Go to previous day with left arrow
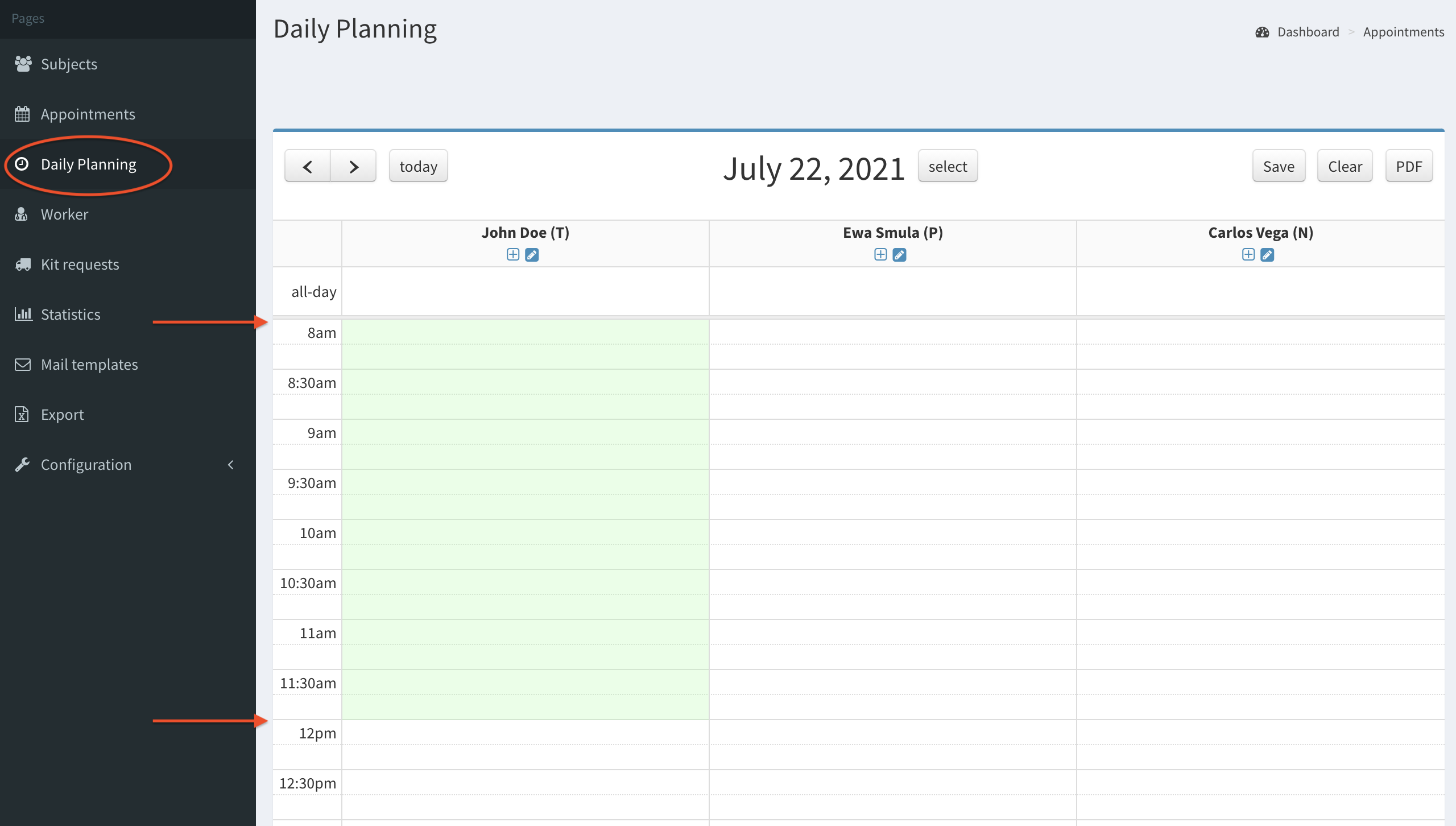 coord(308,167)
